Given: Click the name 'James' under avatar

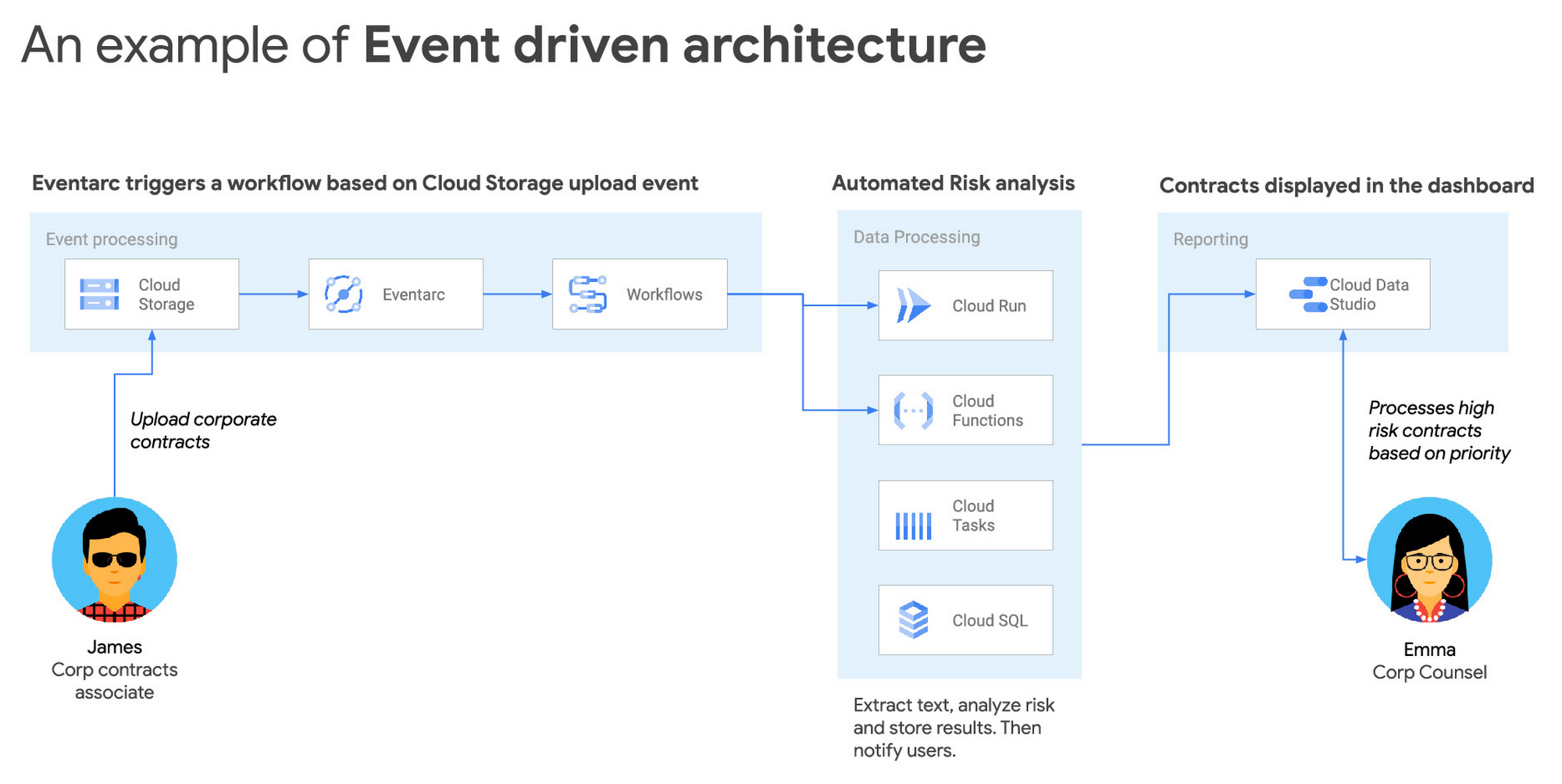Looking at the screenshot, I should pos(115,647).
